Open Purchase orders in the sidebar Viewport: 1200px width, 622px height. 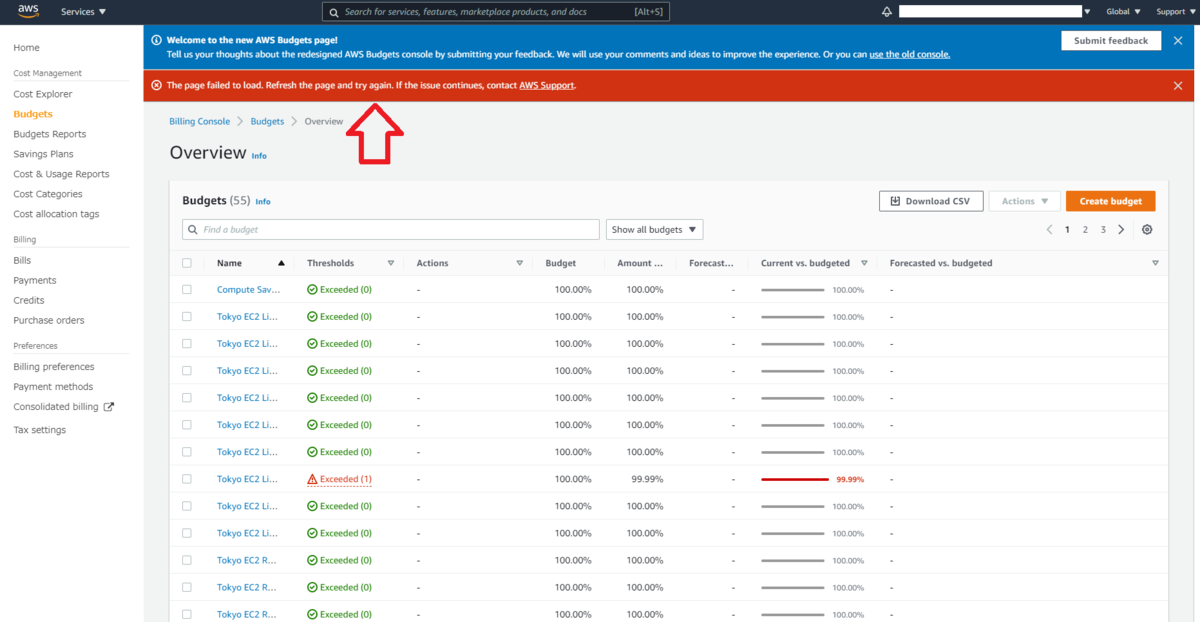tap(49, 320)
